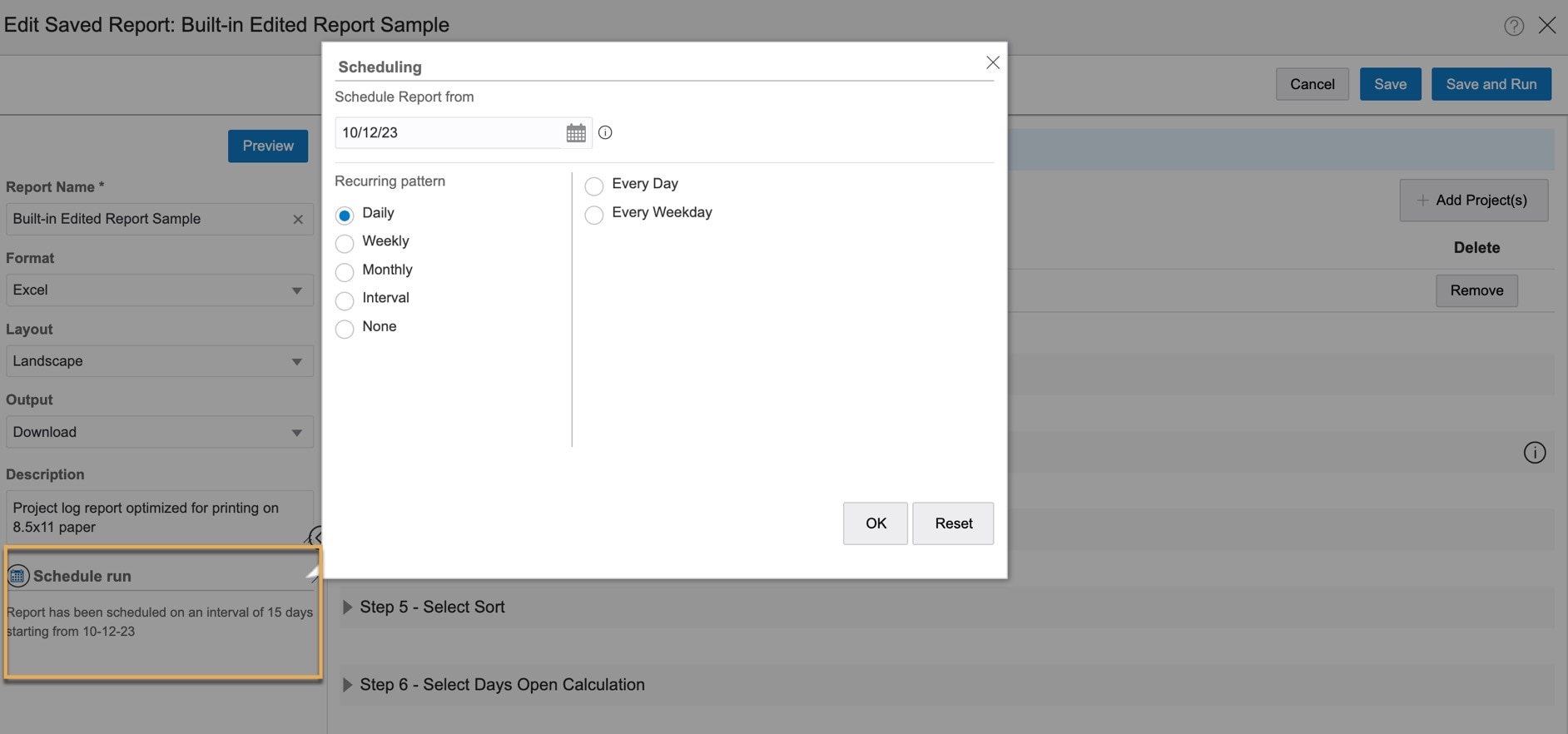Select the Monthly recurring pattern
Screen dimensions: 1568x734
345,271
